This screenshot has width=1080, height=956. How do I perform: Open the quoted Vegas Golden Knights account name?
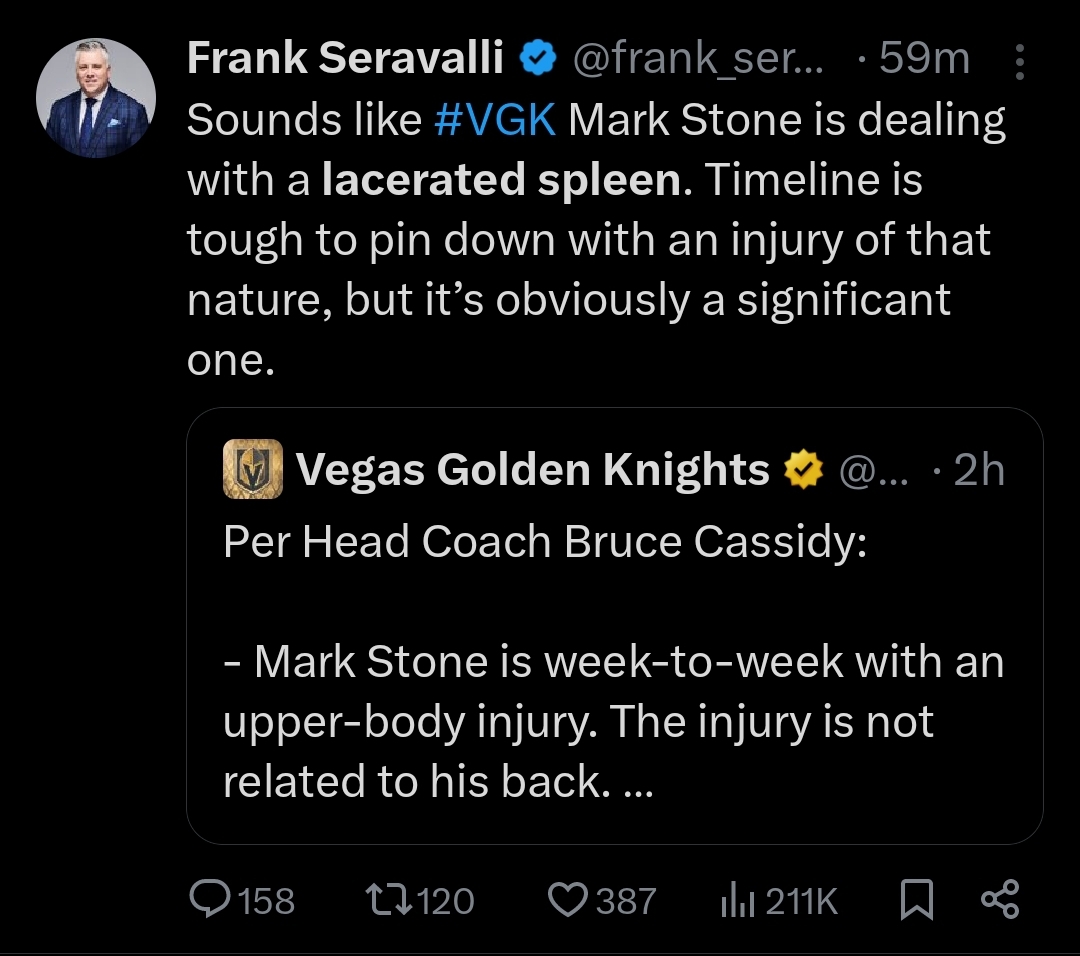[x=532, y=470]
